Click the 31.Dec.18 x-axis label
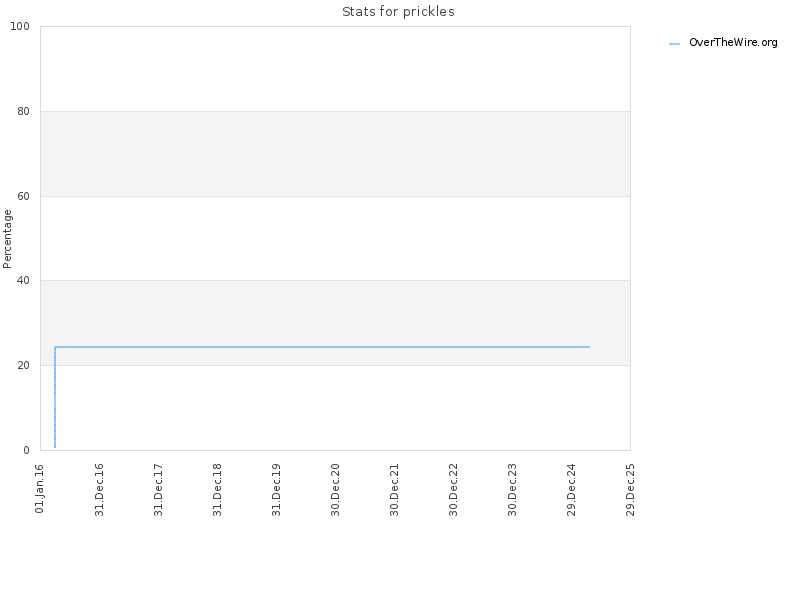Screen dimensions: 800x600 pyautogui.click(x=217, y=489)
